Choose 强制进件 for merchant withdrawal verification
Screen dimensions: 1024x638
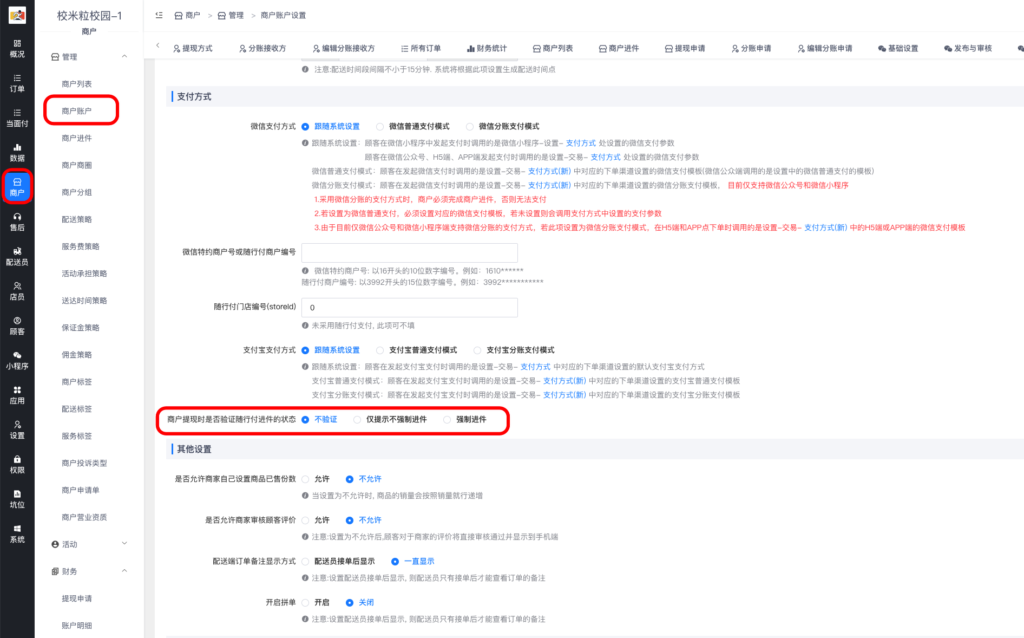[x=449, y=421]
